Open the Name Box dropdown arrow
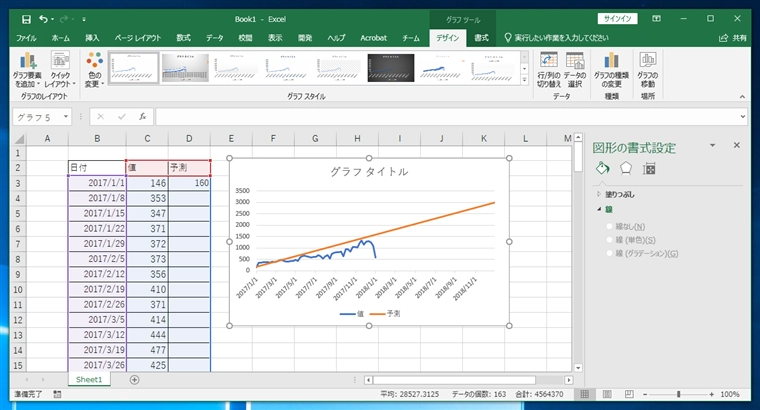The image size is (760, 410). click(x=65, y=117)
